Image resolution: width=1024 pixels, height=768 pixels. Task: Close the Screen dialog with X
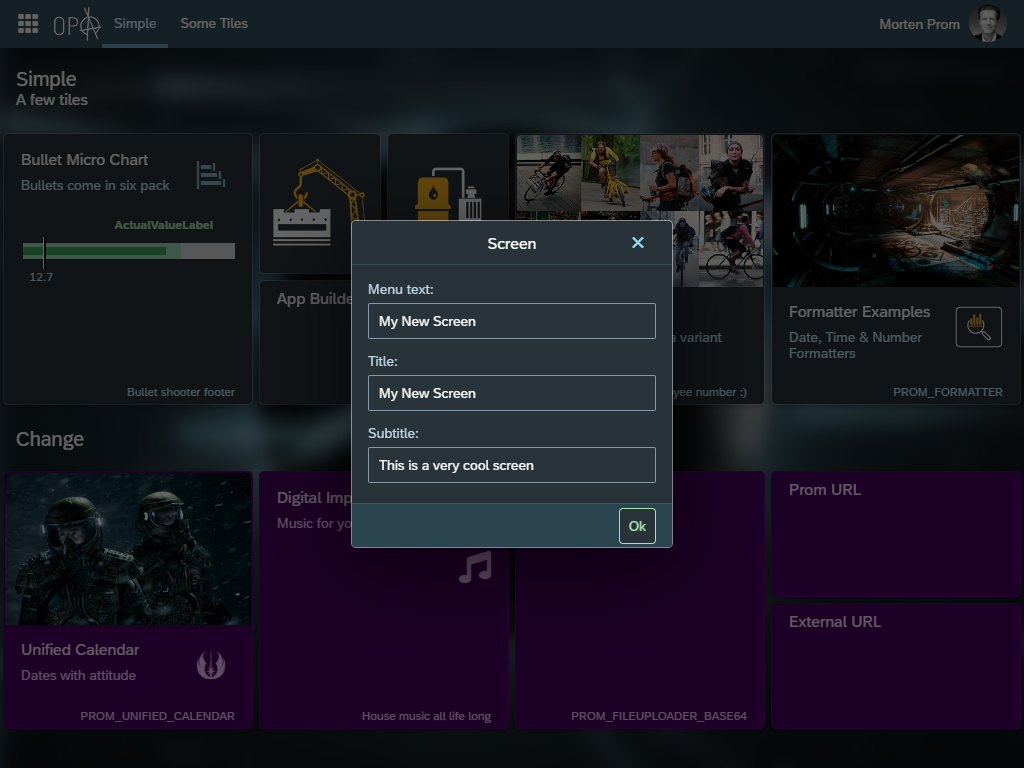638,243
